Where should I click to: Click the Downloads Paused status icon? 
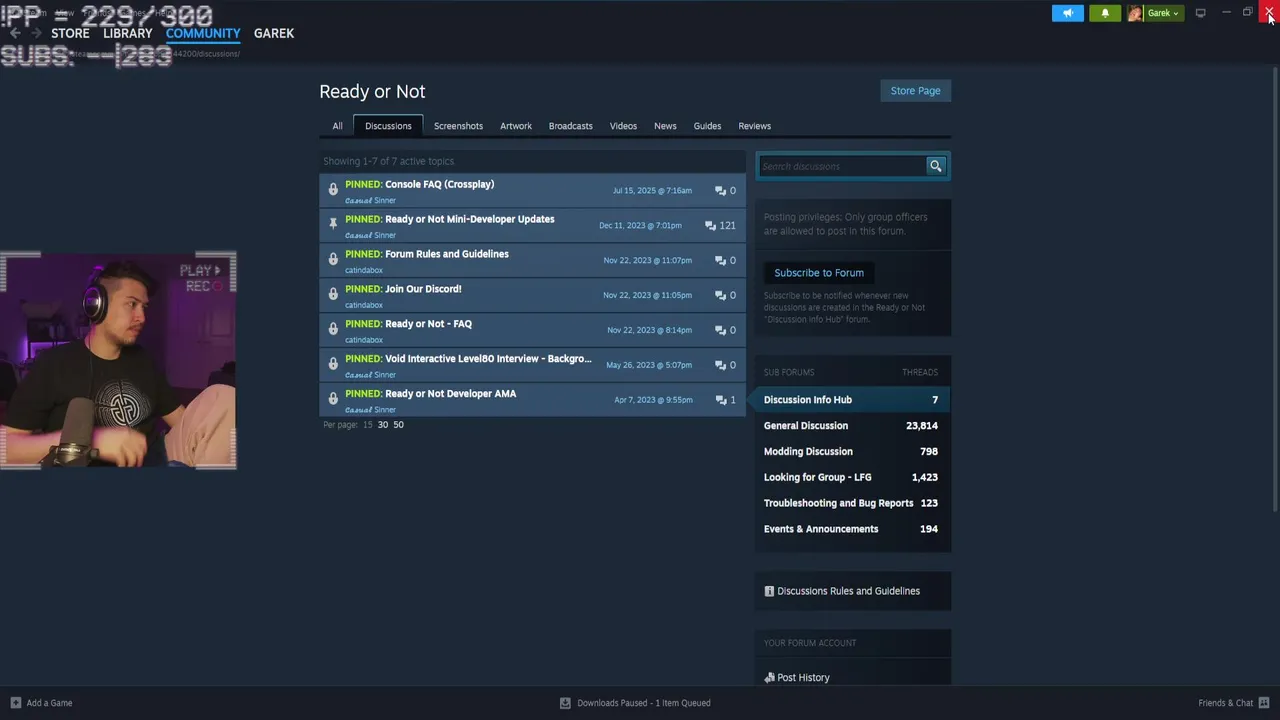click(565, 703)
